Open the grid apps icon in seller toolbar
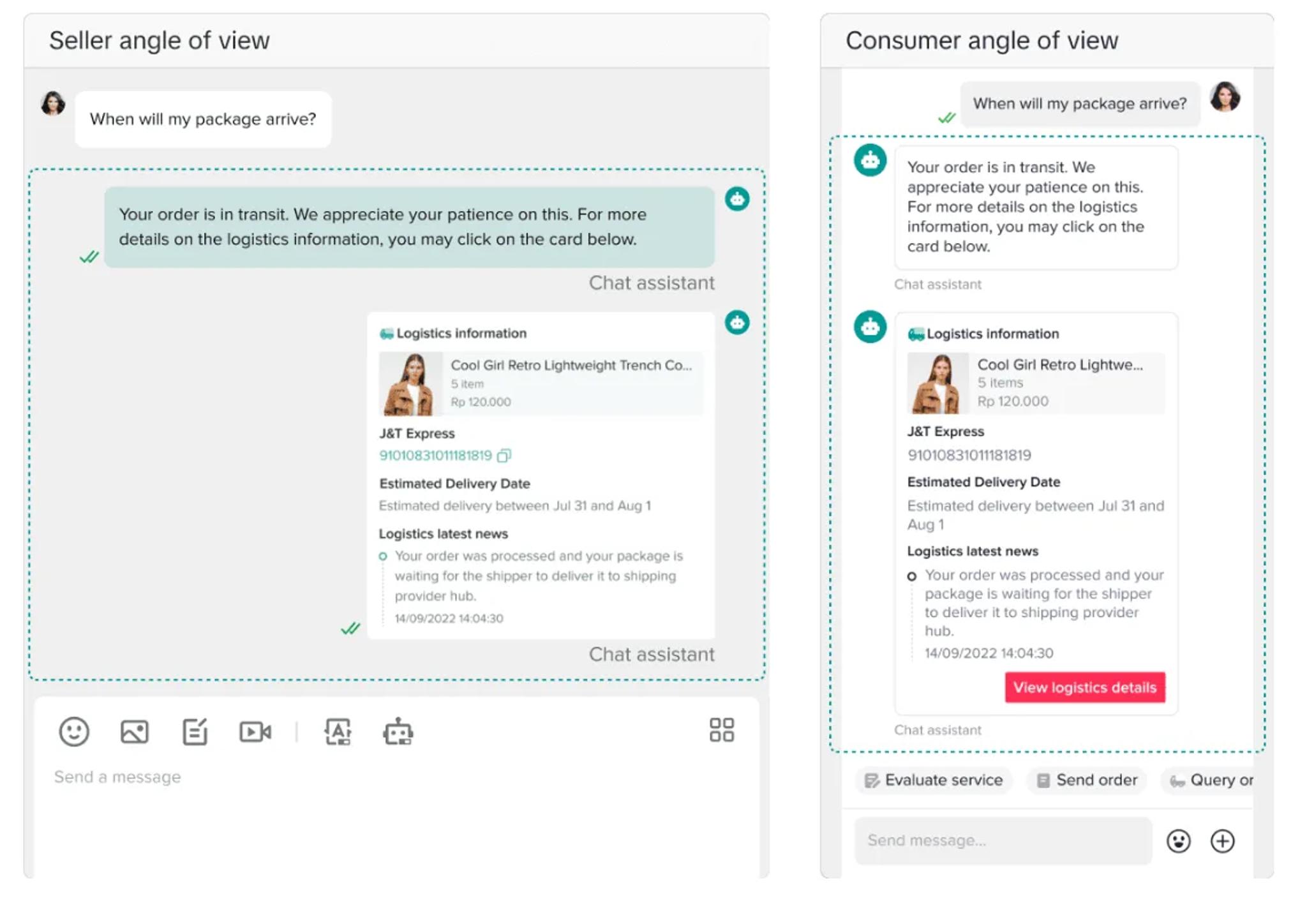The image size is (1307, 924). [x=722, y=730]
